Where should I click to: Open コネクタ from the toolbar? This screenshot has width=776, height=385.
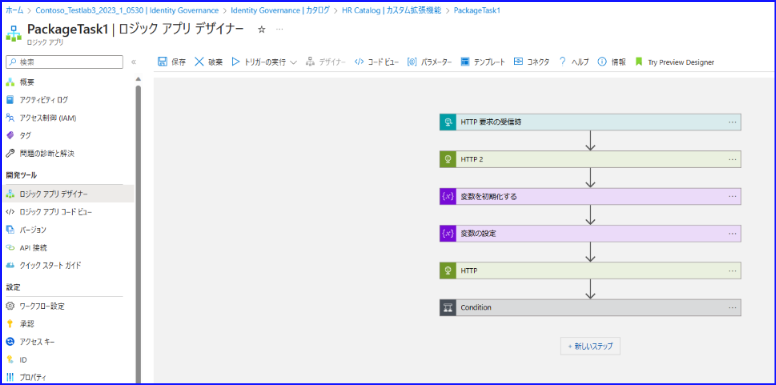(532, 62)
